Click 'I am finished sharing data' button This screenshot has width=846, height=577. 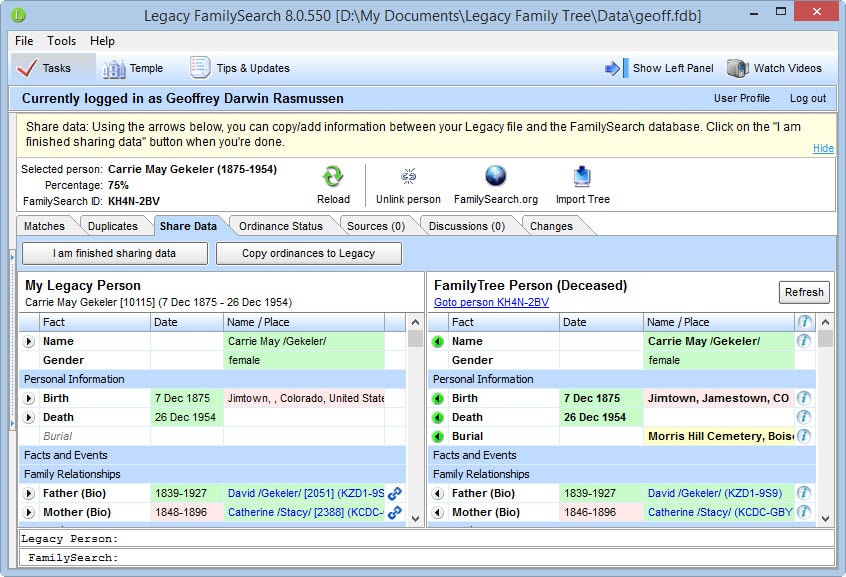pos(114,253)
